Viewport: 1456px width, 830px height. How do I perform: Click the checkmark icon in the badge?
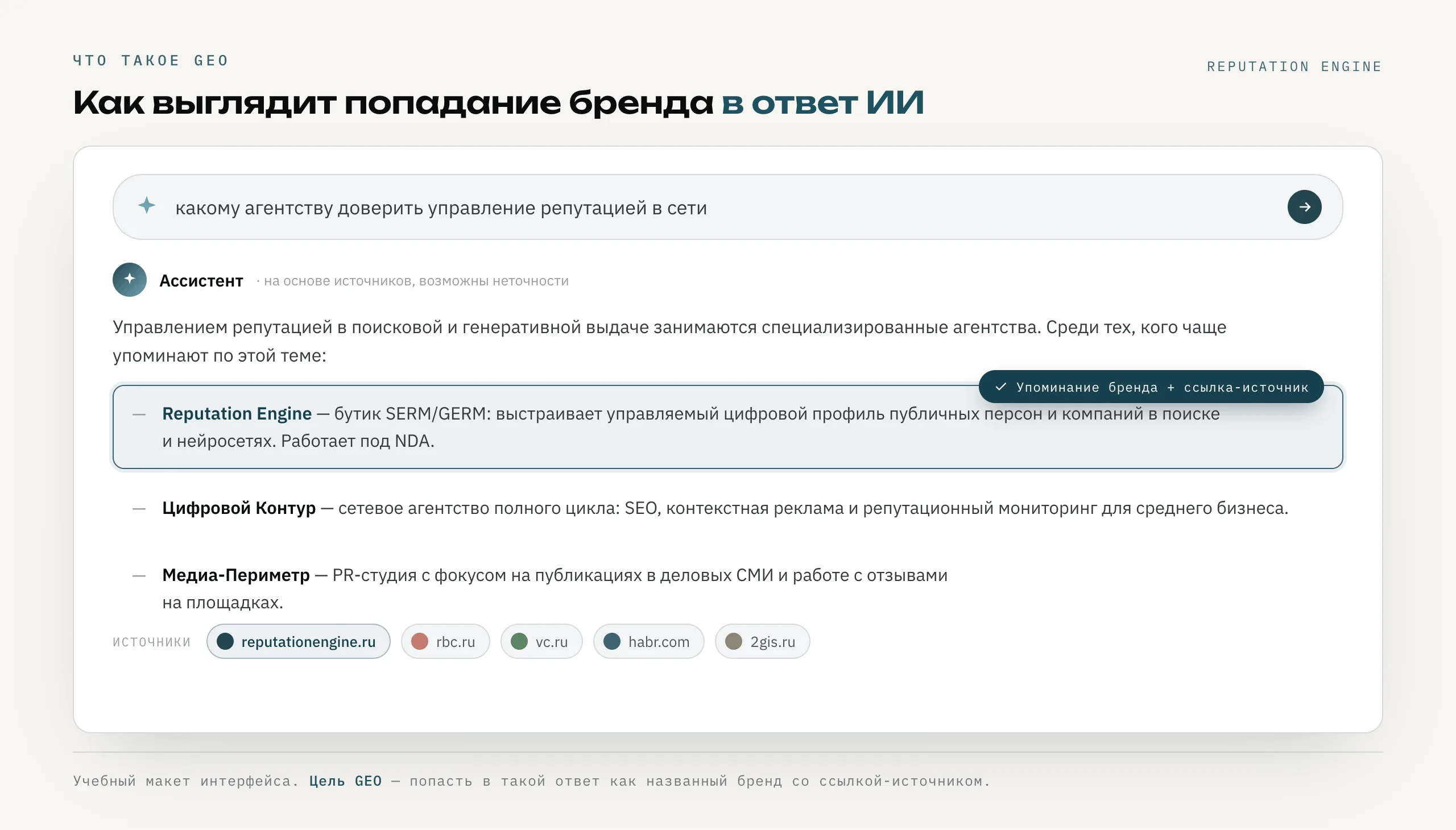[x=1000, y=387]
